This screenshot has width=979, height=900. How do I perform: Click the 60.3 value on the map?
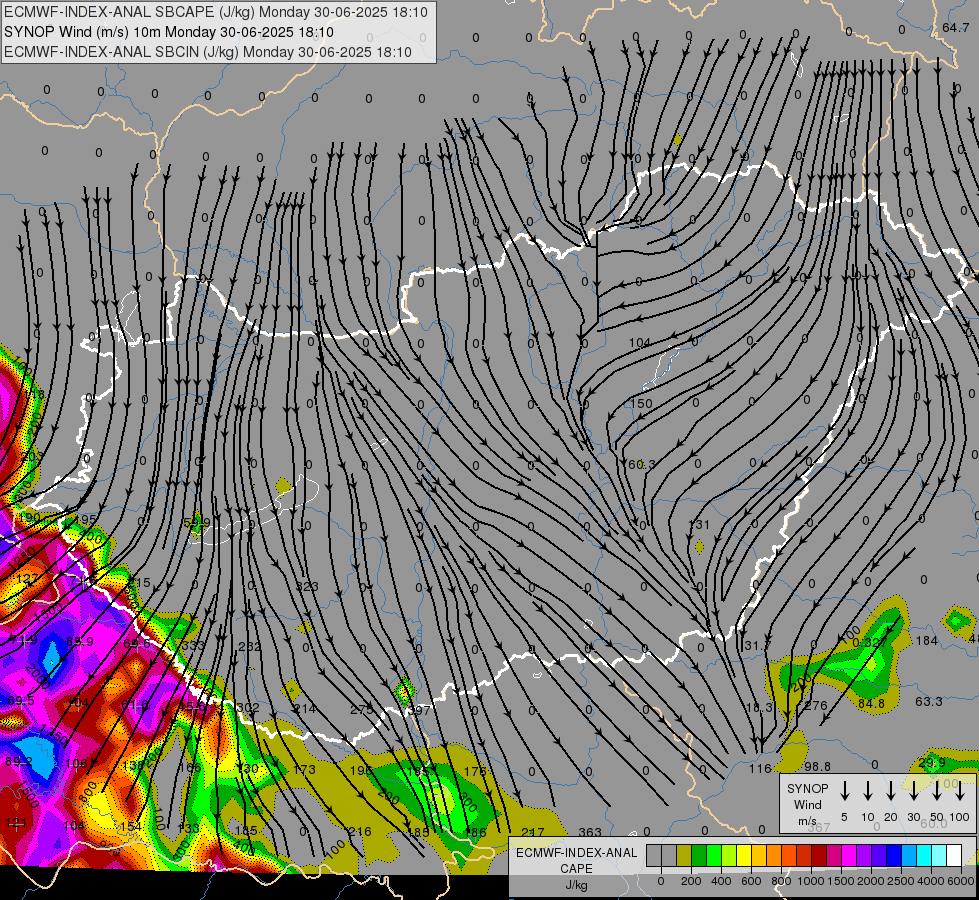pos(642,464)
